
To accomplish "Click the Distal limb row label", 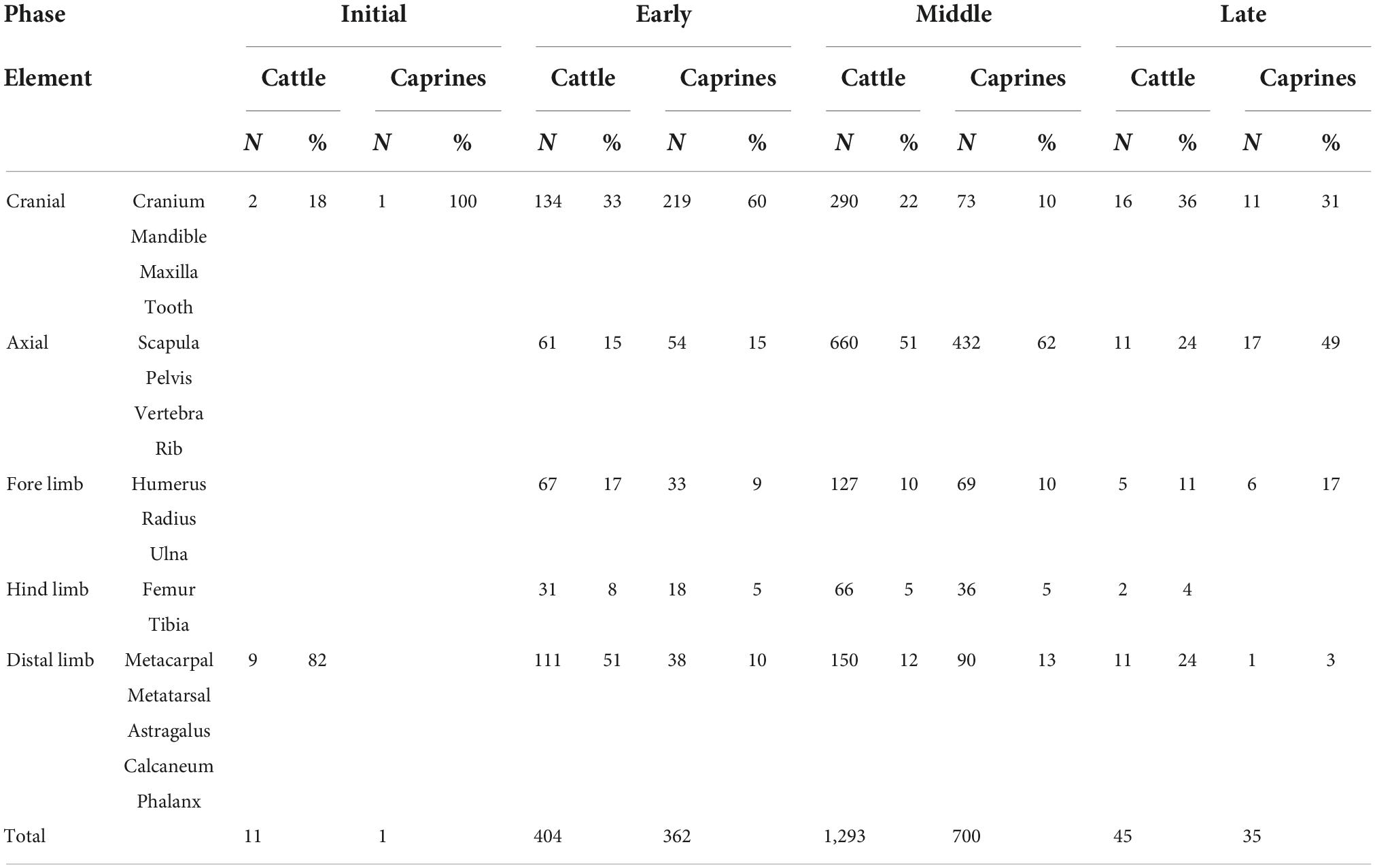I will (50, 660).
